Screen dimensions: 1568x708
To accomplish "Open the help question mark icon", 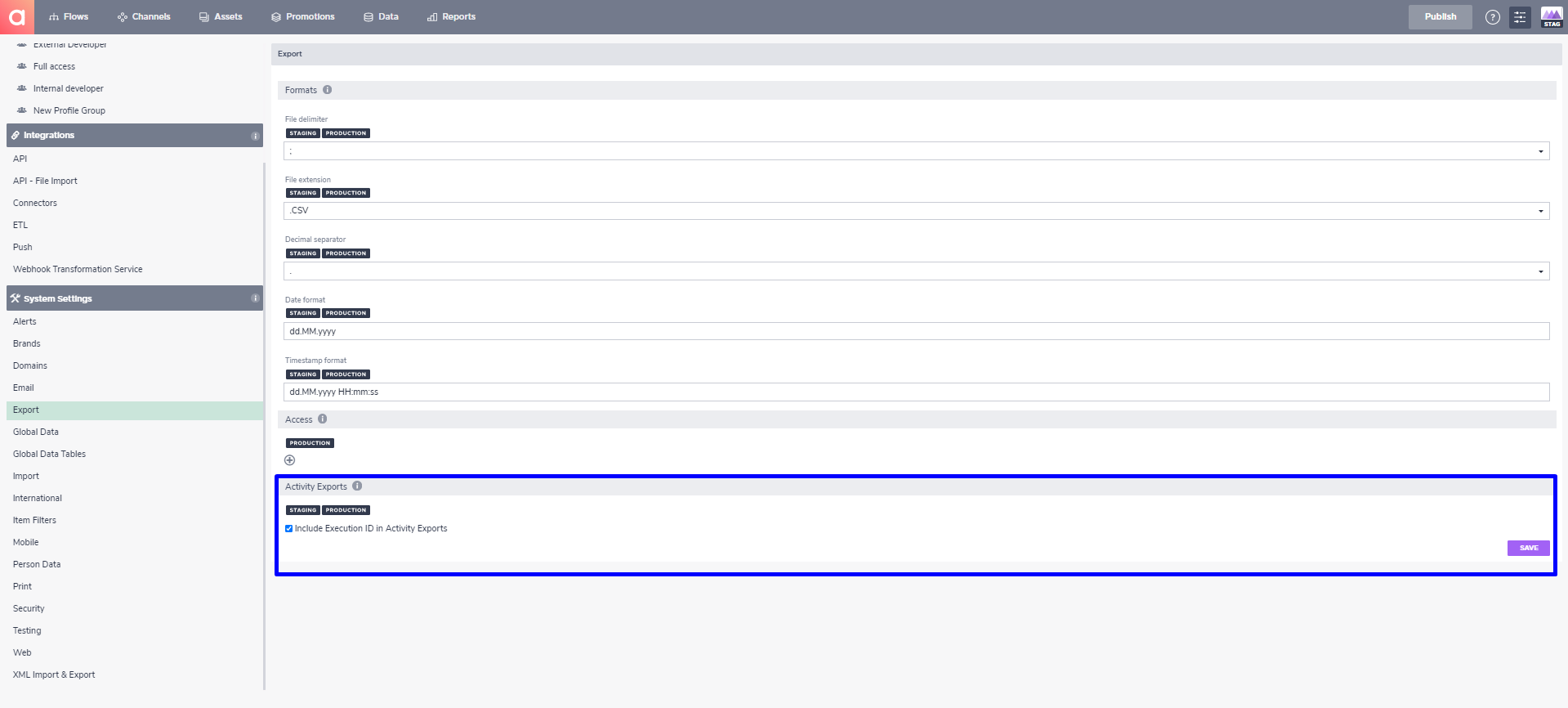I will tap(1493, 17).
